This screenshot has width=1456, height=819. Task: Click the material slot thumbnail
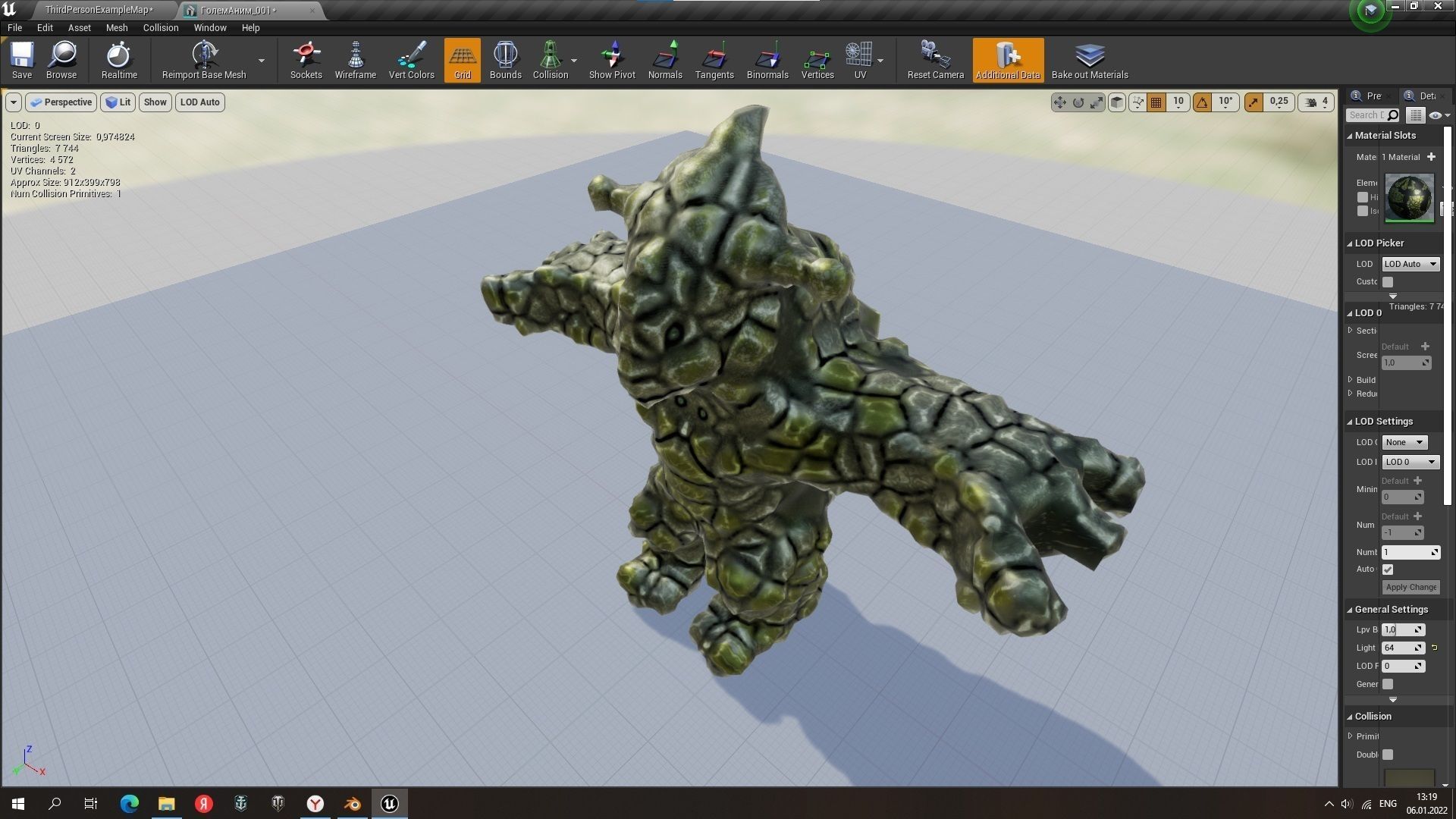[x=1410, y=198]
